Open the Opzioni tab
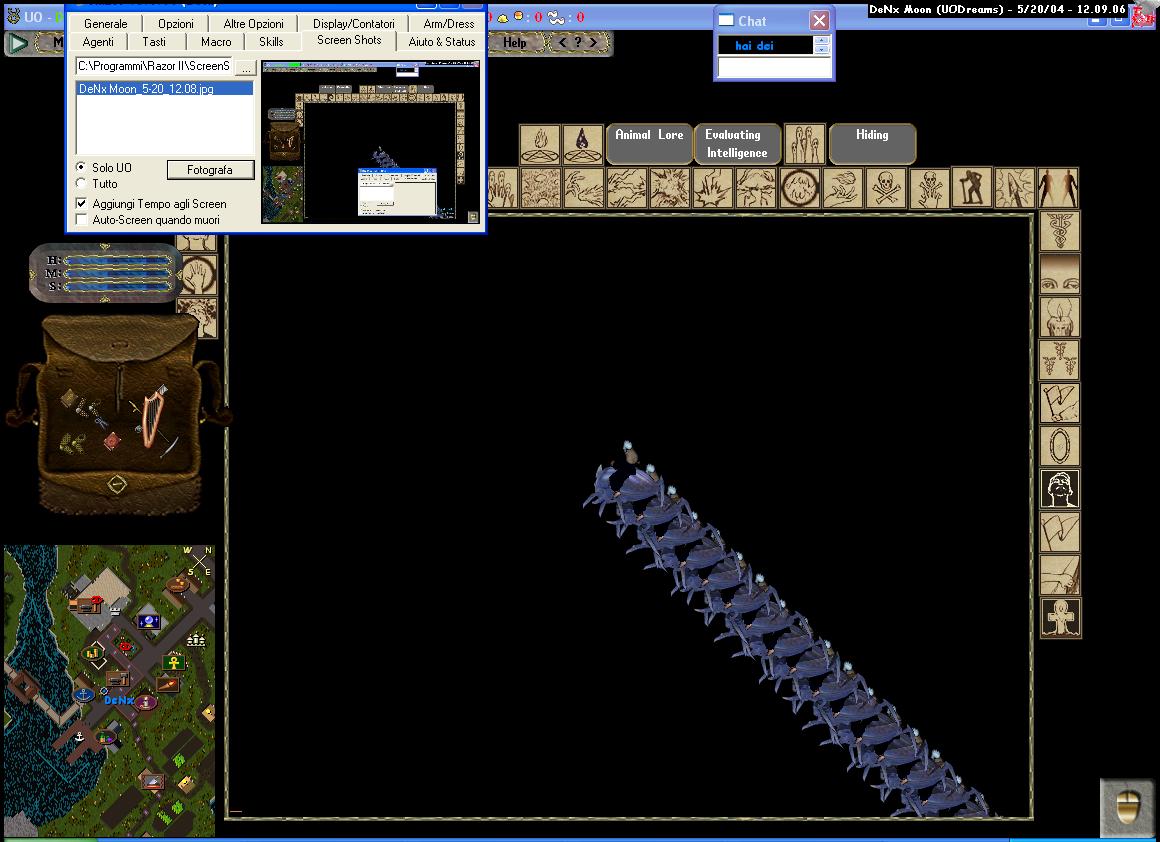 coord(176,24)
